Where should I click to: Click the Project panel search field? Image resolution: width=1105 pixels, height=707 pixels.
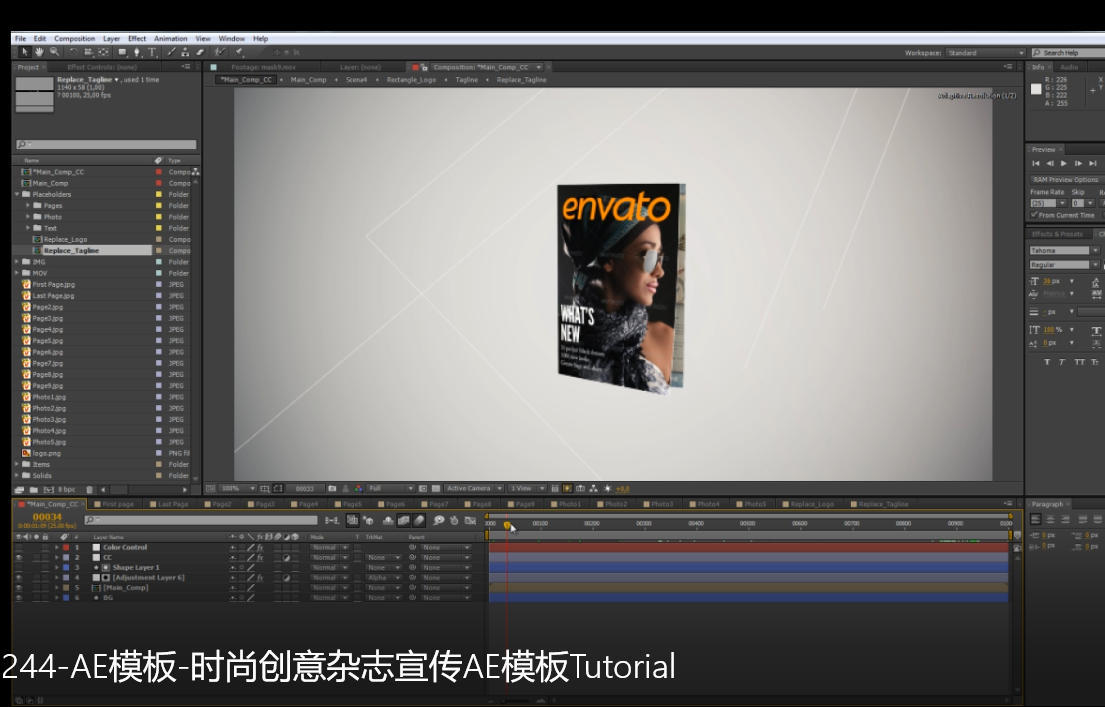coord(106,145)
